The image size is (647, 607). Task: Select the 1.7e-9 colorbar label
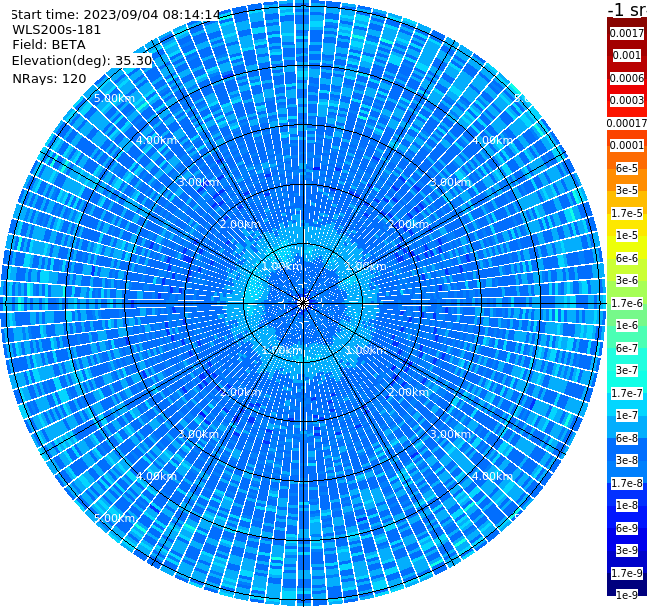coord(627,573)
